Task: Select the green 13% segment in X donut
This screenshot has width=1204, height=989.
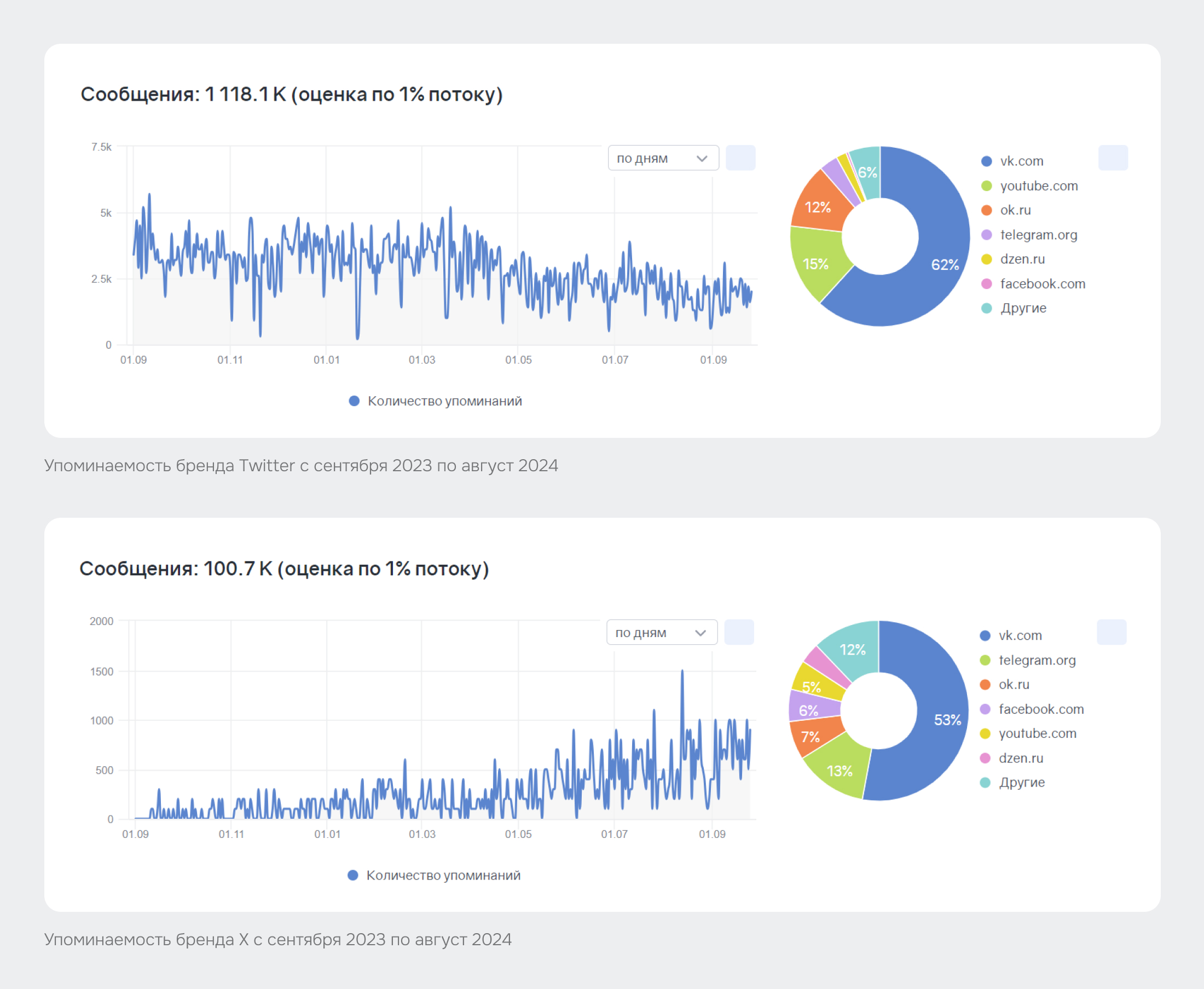Action: pos(838,770)
